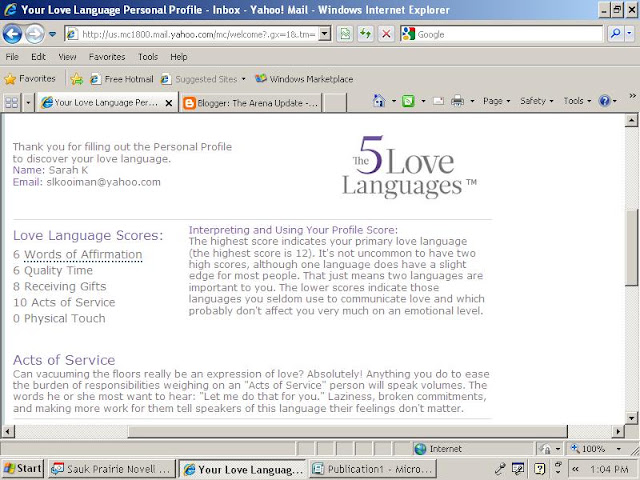The width and height of the screenshot is (640, 480).
Task: Click the Compatibility View icon
Action: click(x=345, y=34)
